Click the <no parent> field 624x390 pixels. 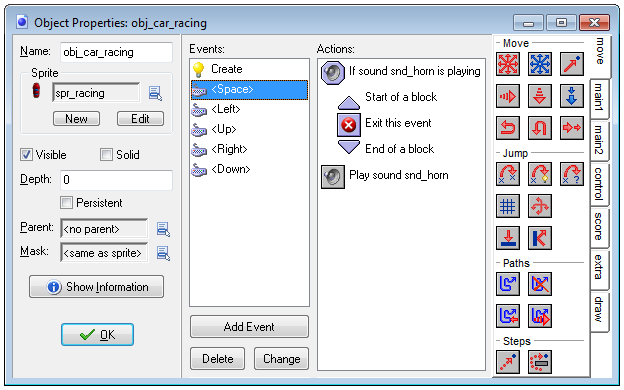[x=104, y=229]
